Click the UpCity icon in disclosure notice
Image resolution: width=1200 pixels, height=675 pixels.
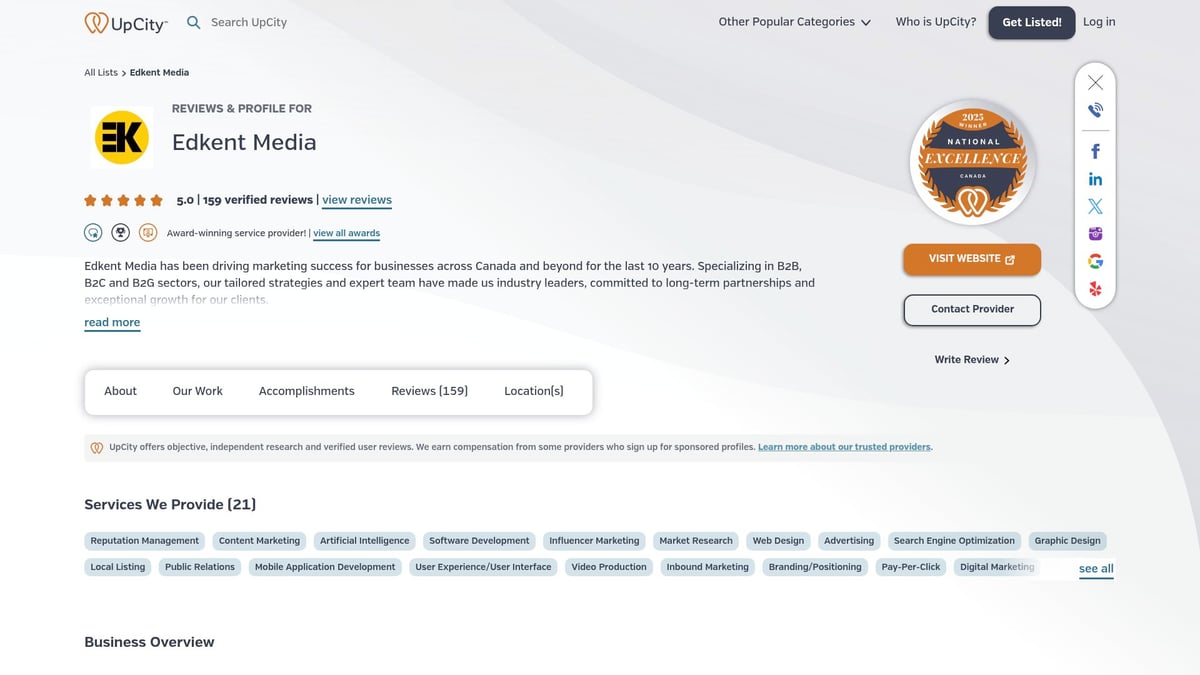coord(97,448)
